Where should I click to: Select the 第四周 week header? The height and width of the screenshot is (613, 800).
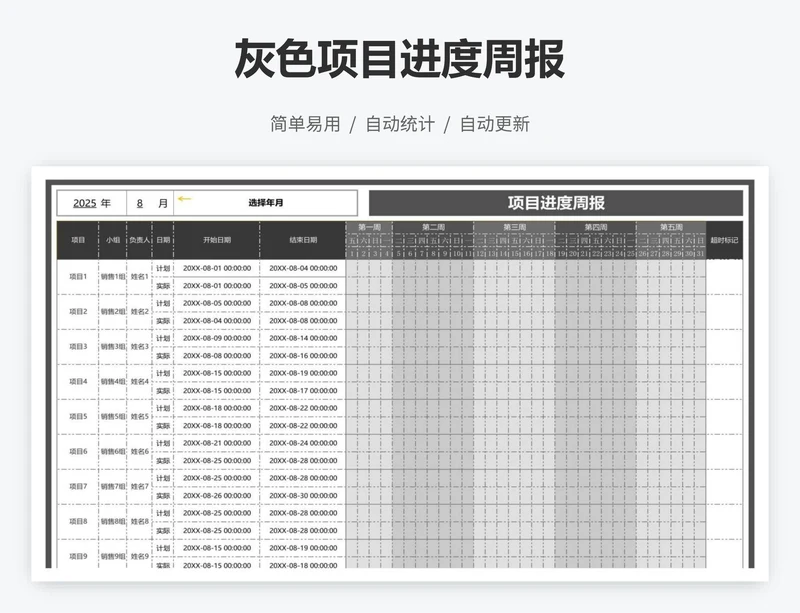[595, 227]
